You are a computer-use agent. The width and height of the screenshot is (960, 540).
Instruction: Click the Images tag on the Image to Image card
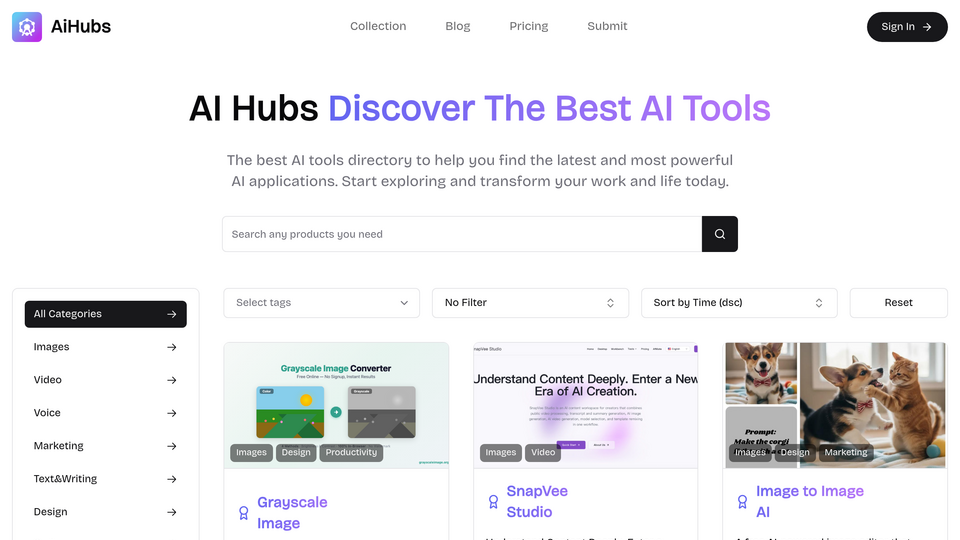point(750,452)
